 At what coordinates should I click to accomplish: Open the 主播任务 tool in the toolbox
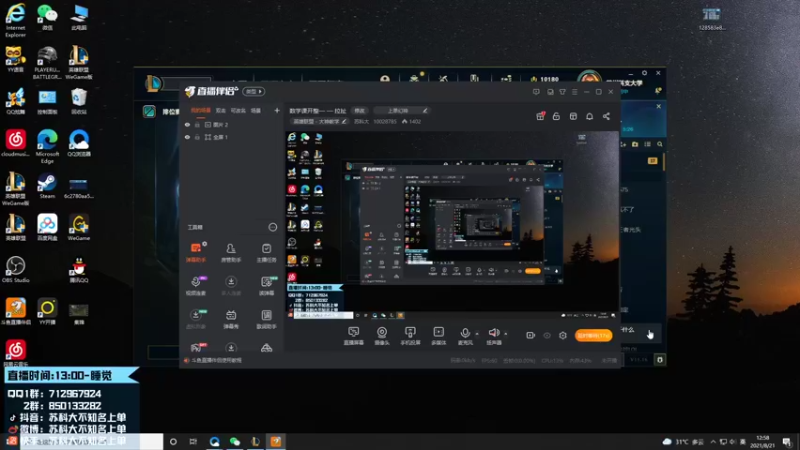coord(266,253)
